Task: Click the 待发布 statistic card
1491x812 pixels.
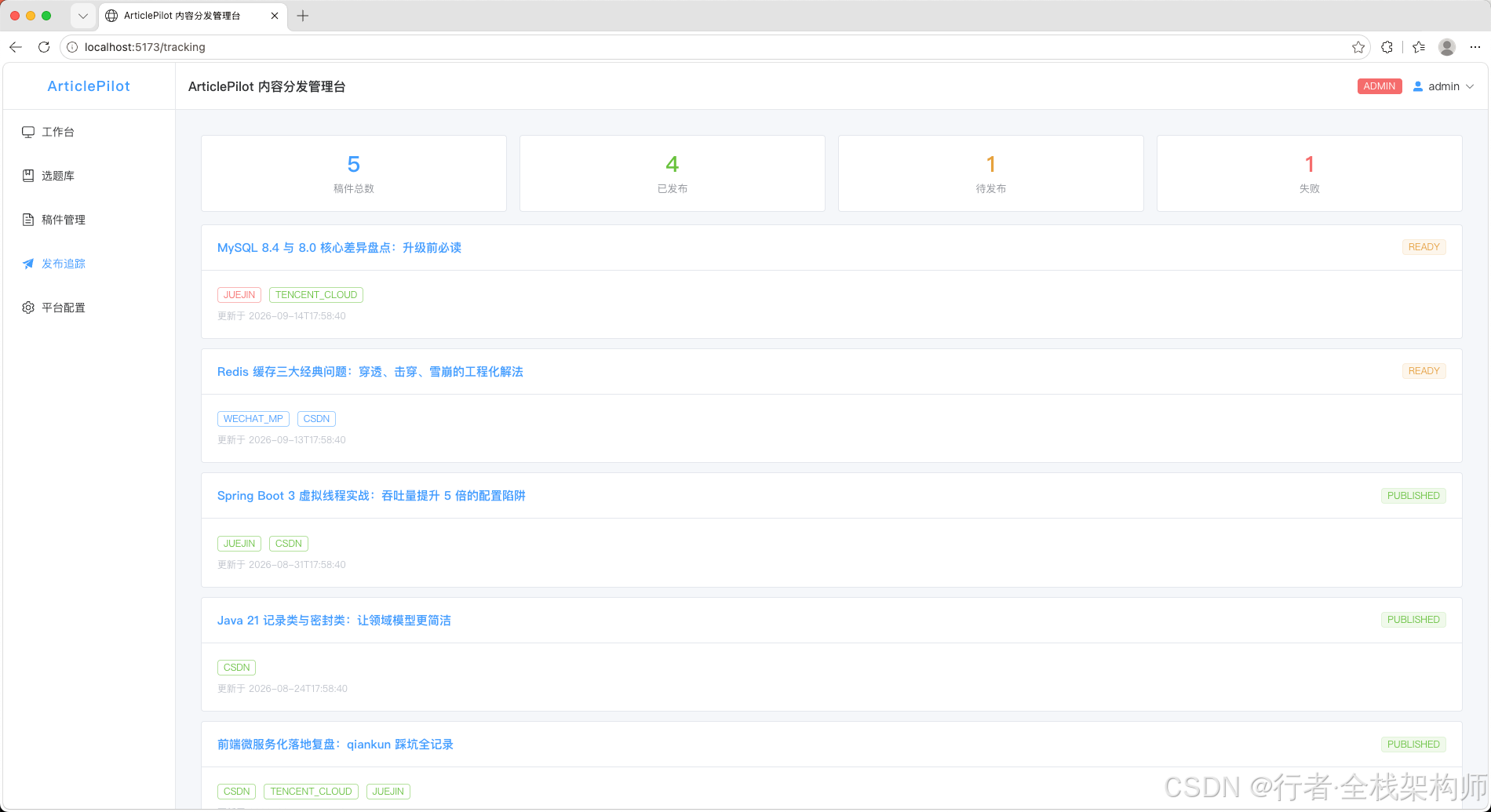Action: coord(991,173)
